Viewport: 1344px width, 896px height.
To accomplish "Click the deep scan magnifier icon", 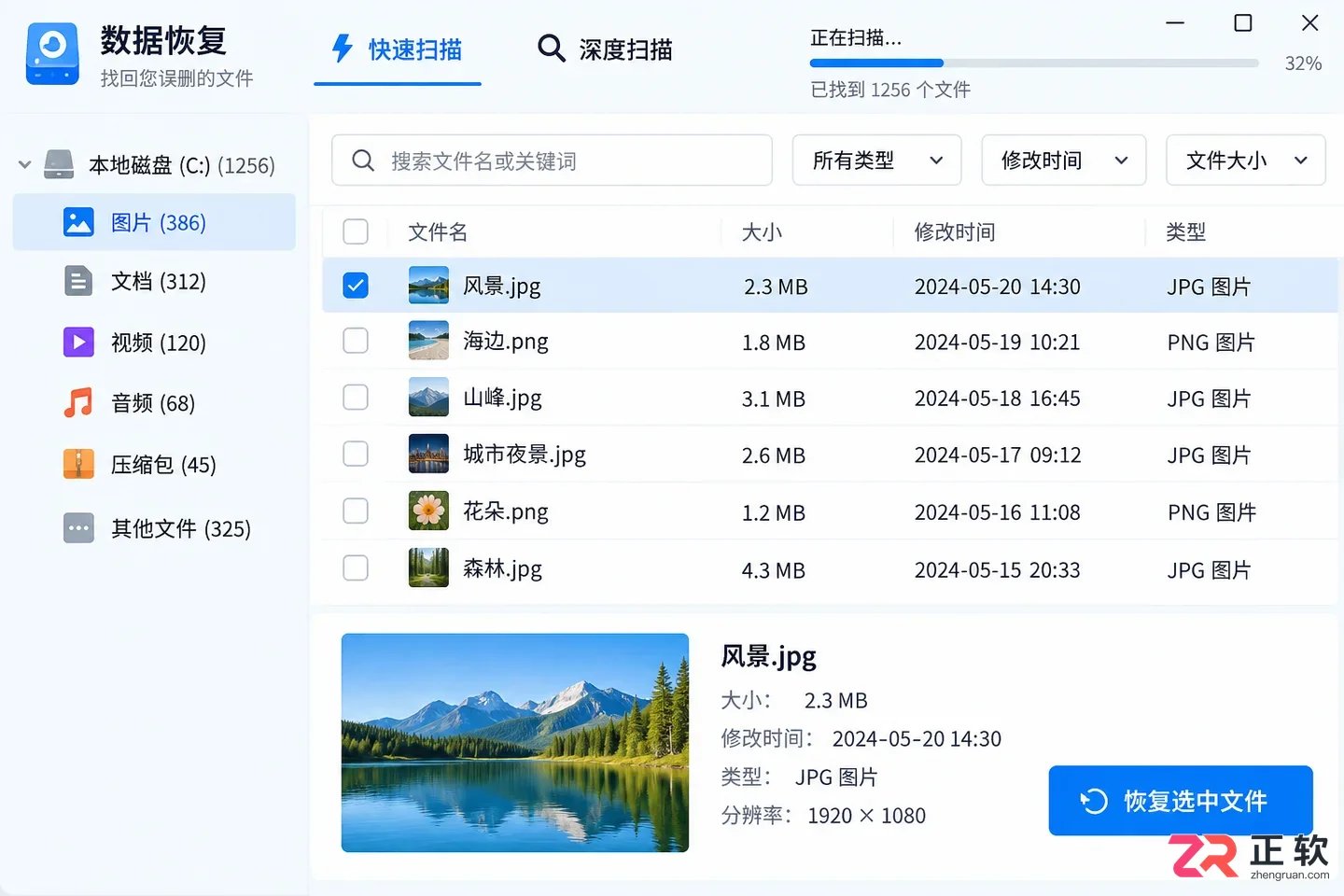I will [552, 49].
